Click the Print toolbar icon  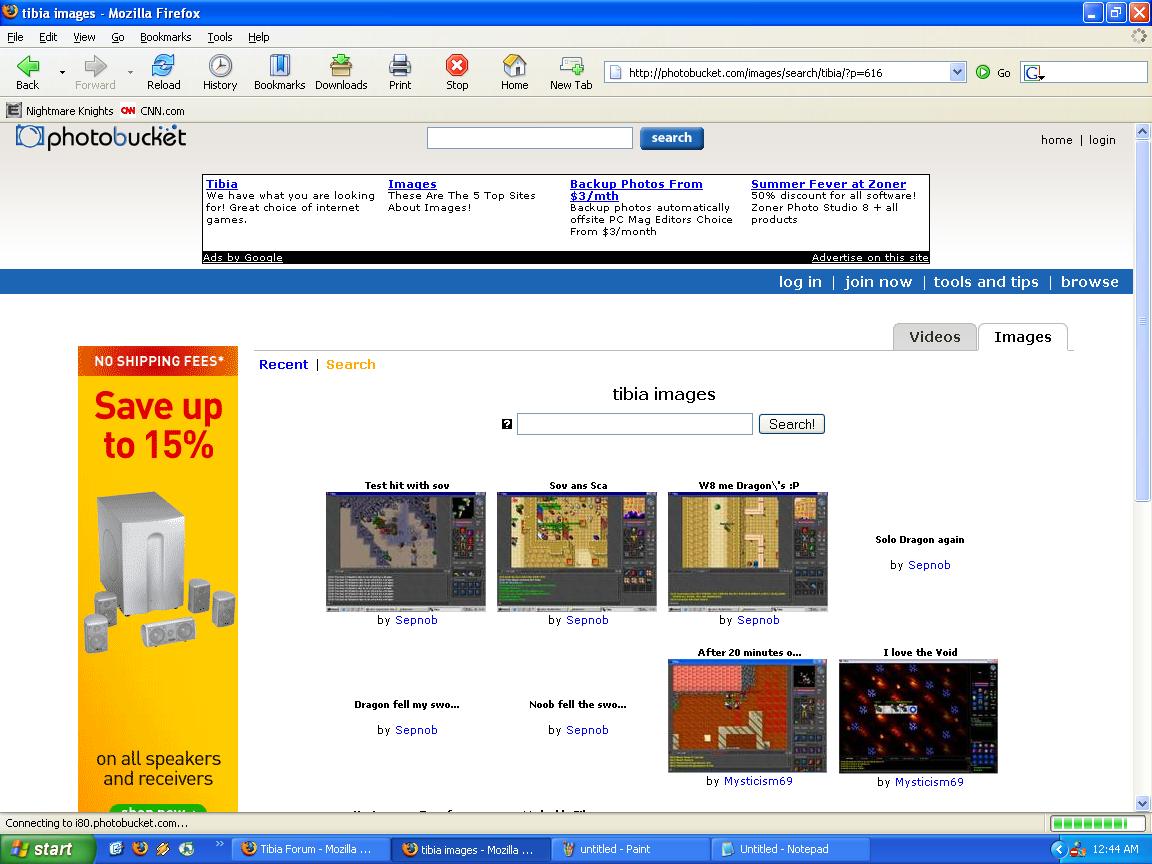tap(400, 67)
